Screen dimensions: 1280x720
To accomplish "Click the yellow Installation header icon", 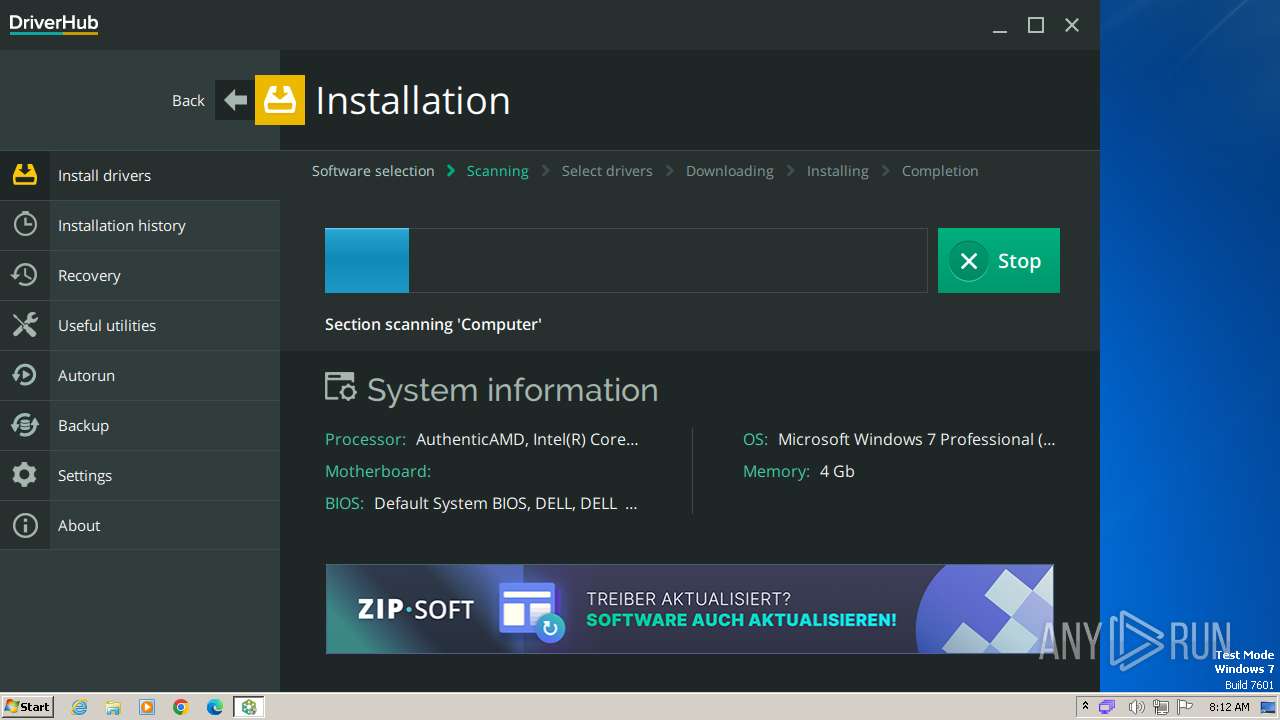I will pyautogui.click(x=280, y=100).
